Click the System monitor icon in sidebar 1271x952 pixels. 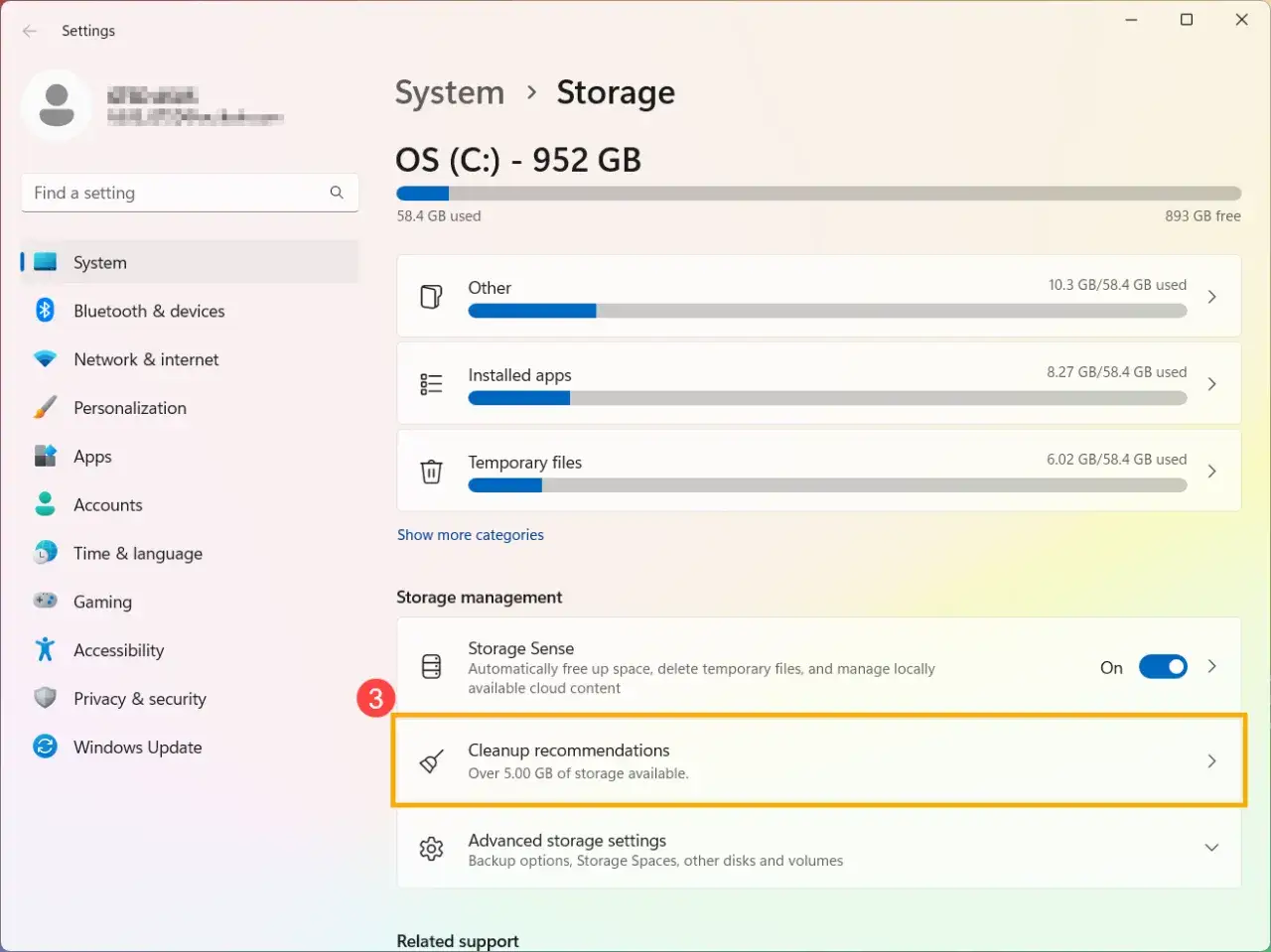pos(46,262)
